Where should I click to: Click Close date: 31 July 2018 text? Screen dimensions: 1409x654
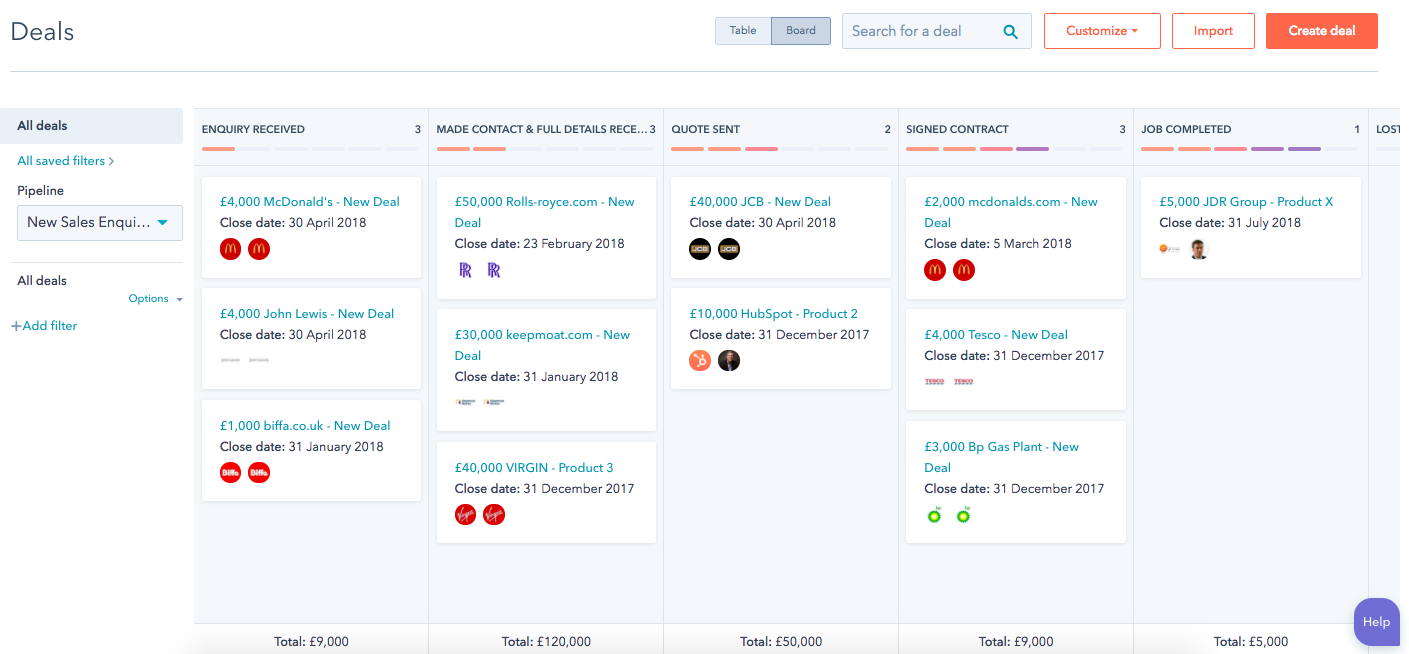pyautogui.click(x=1230, y=223)
